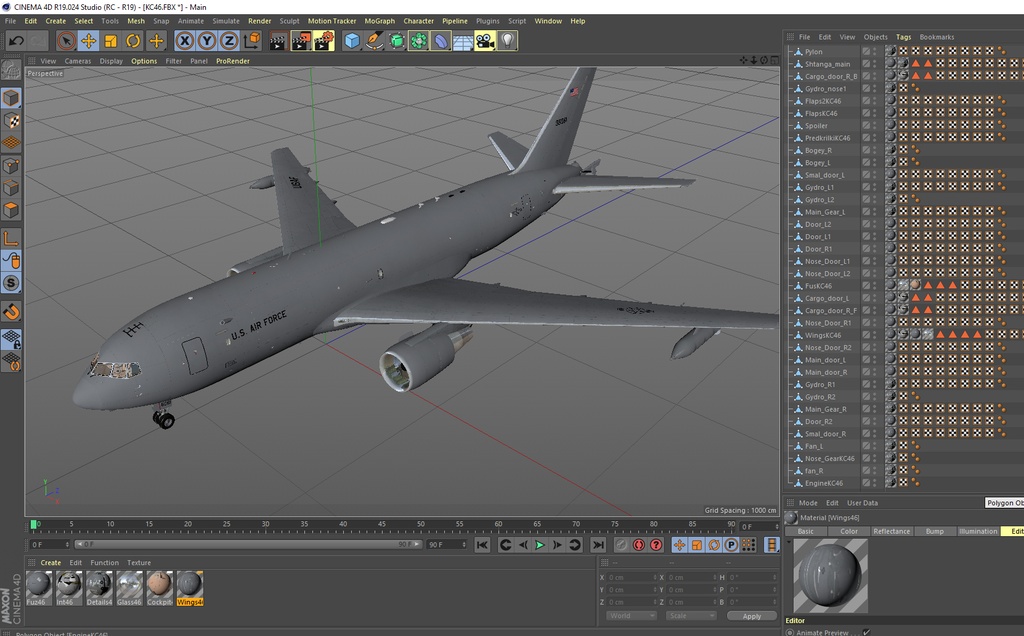Expand the FusKC46 object hierarchy

[790, 285]
